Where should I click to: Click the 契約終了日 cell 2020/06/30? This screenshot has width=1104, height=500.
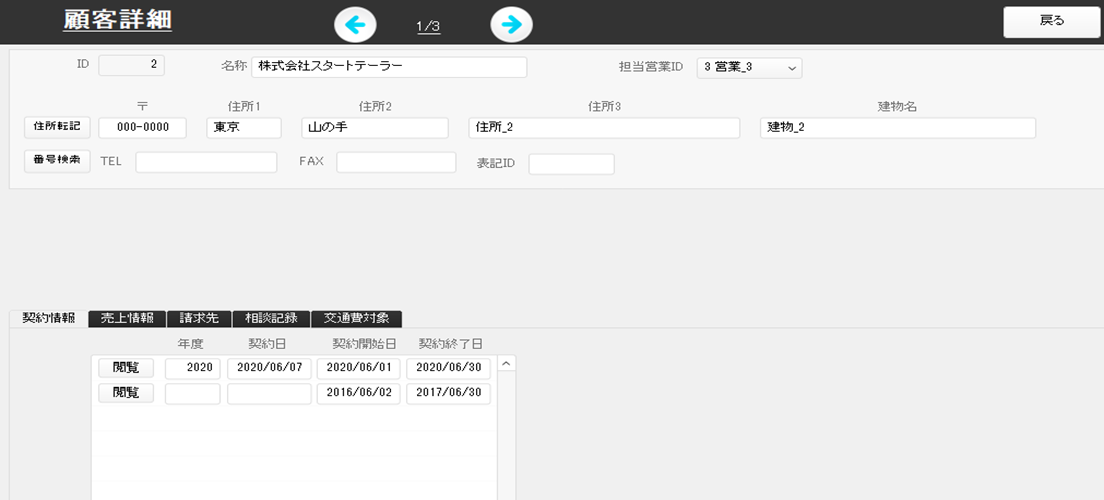pyautogui.click(x=448, y=368)
